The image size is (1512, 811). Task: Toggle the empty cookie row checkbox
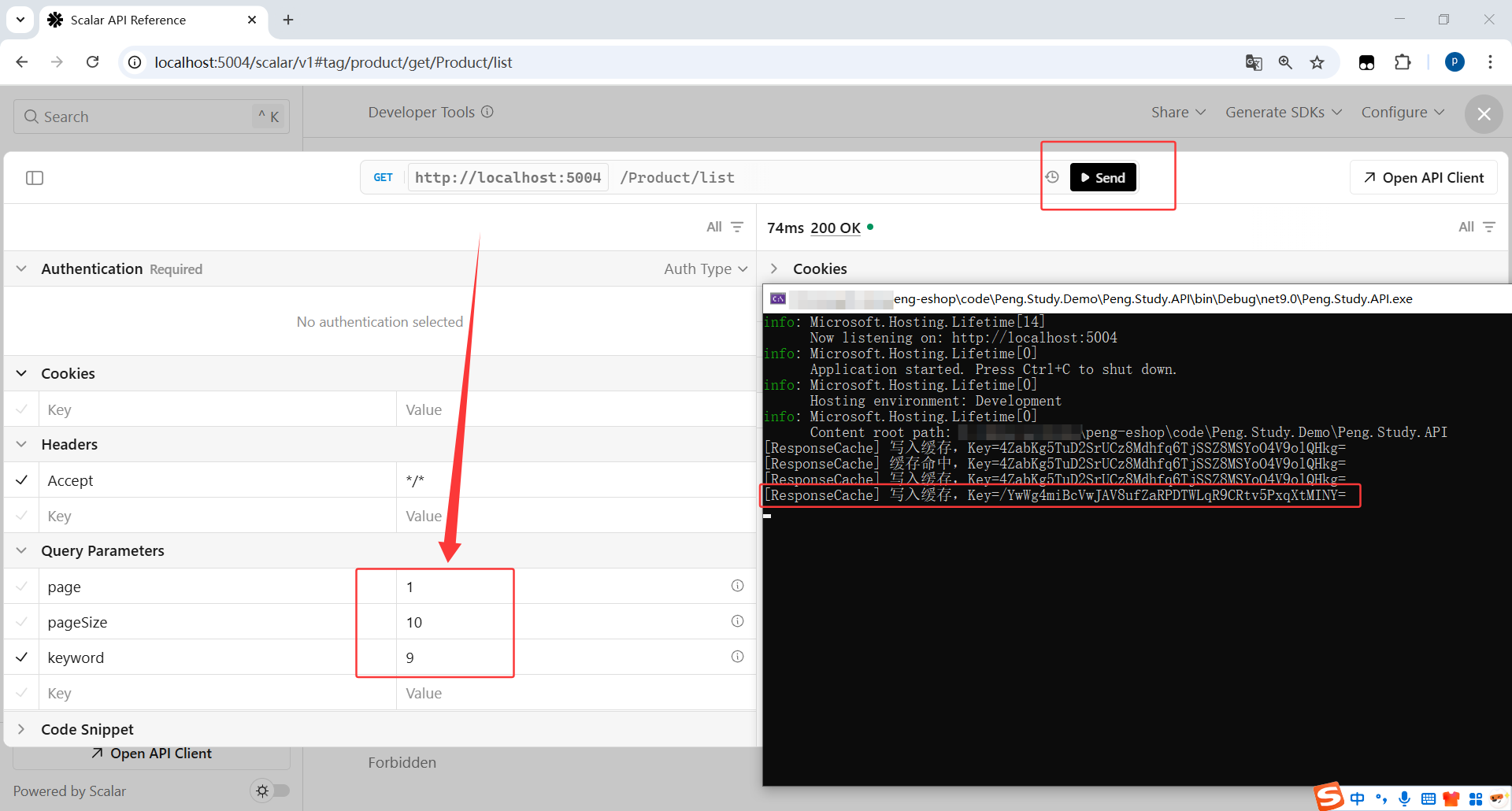(x=22, y=409)
